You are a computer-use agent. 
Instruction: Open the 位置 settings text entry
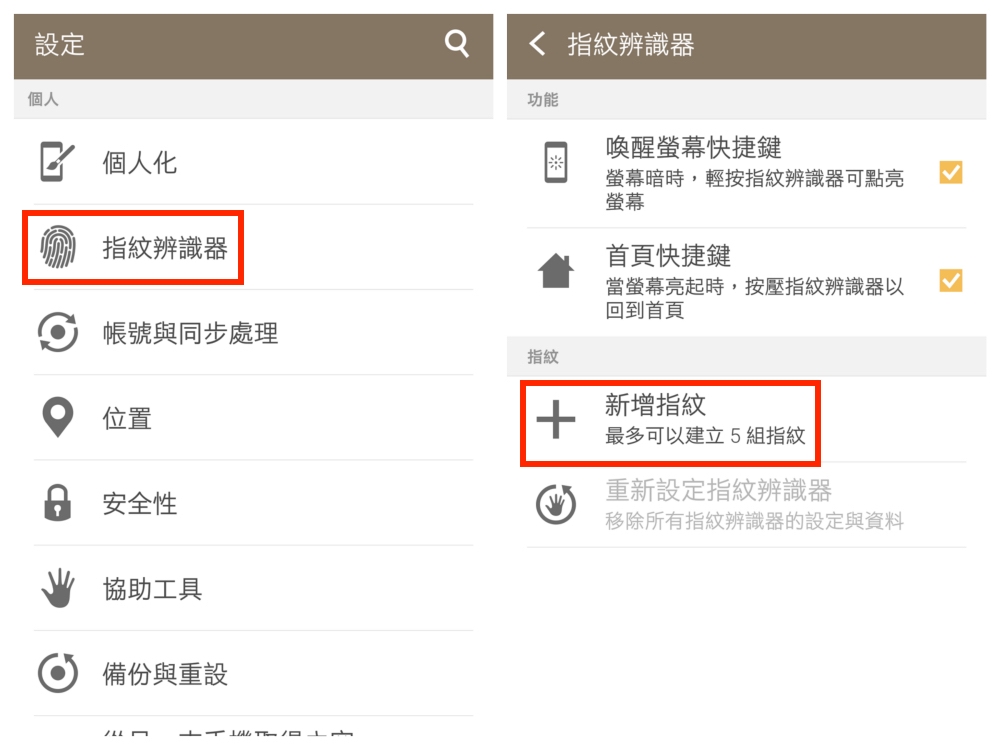point(127,418)
